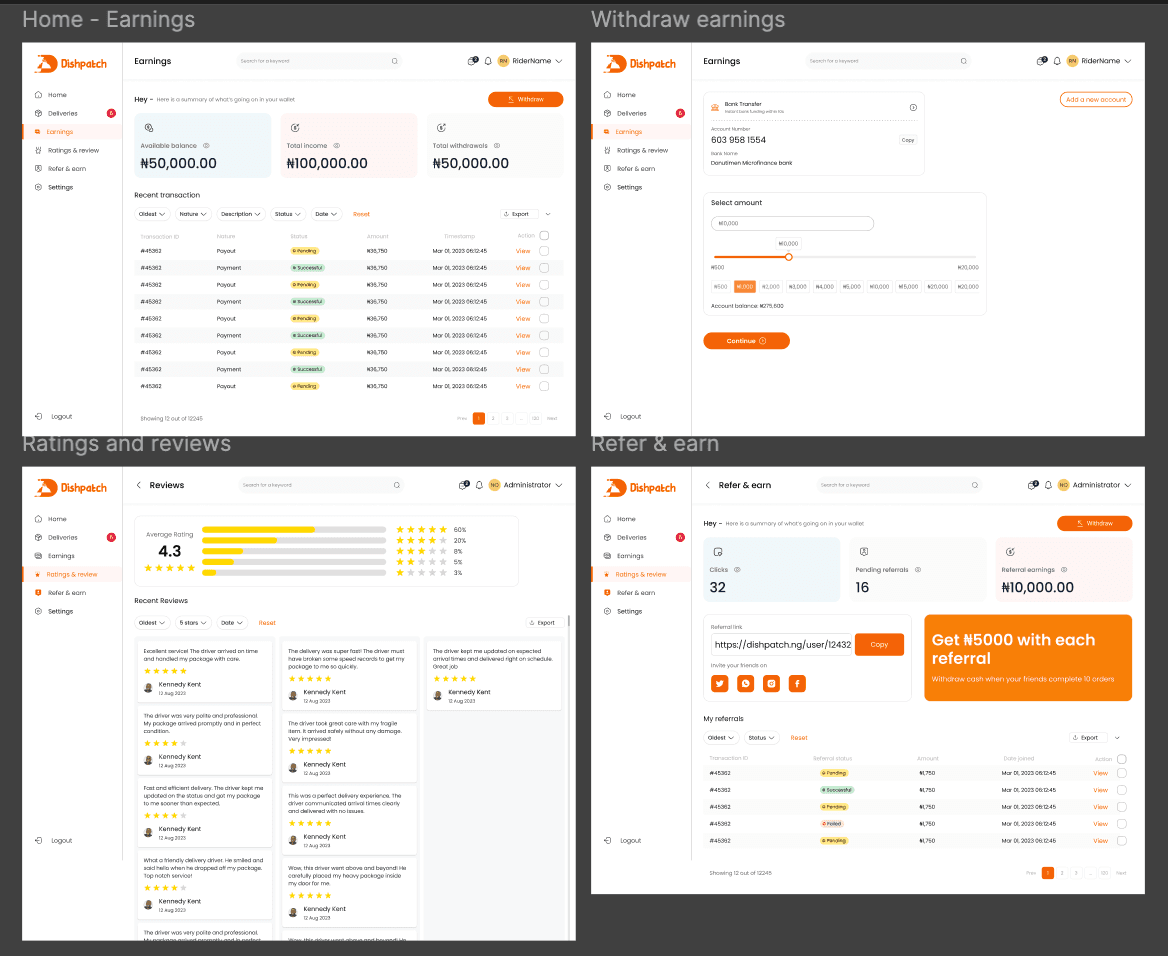Click Reset link in My referrals filters
The image size is (1168, 956).
[x=799, y=738]
